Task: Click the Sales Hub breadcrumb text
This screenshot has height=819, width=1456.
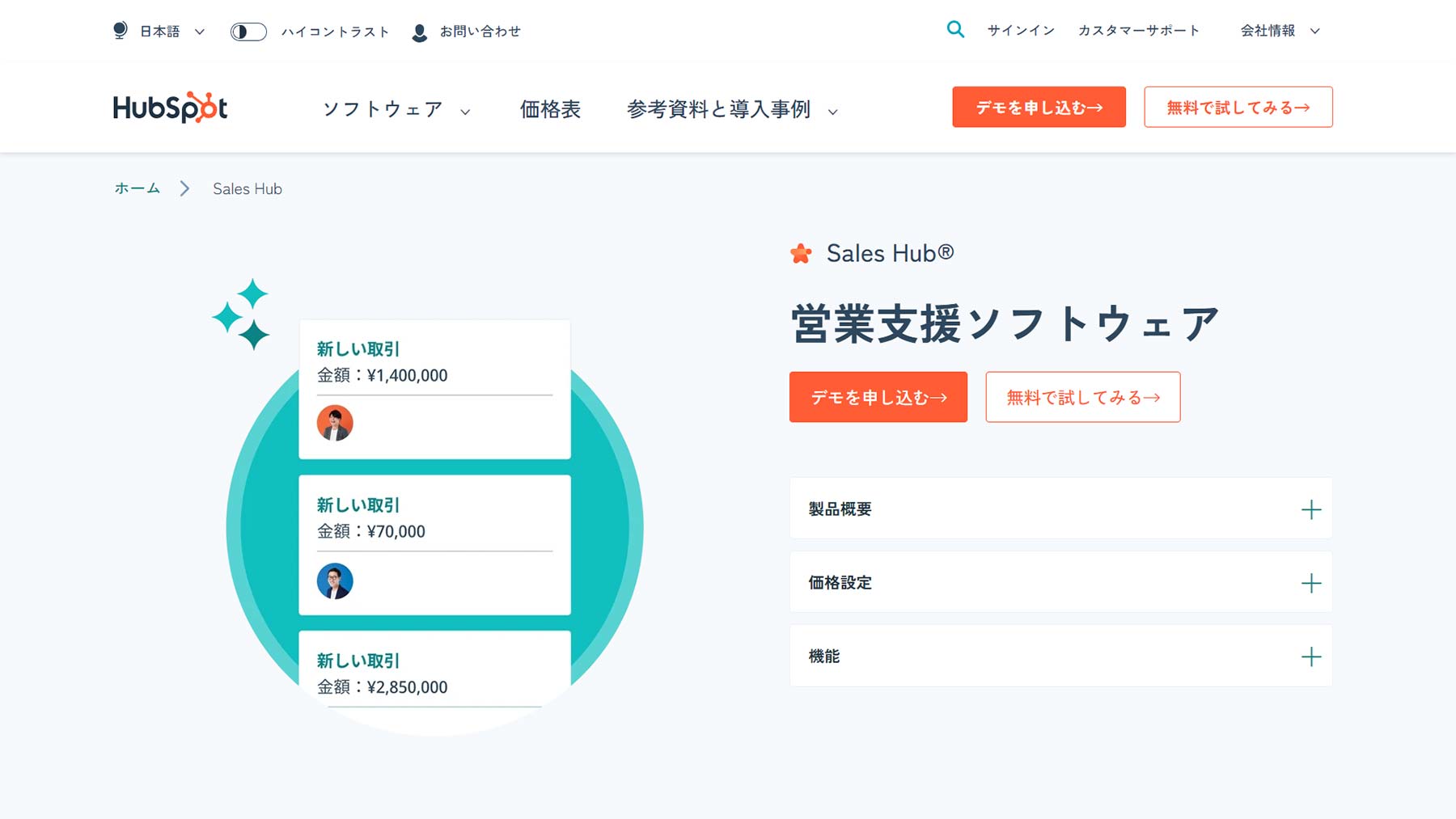Action: [248, 188]
